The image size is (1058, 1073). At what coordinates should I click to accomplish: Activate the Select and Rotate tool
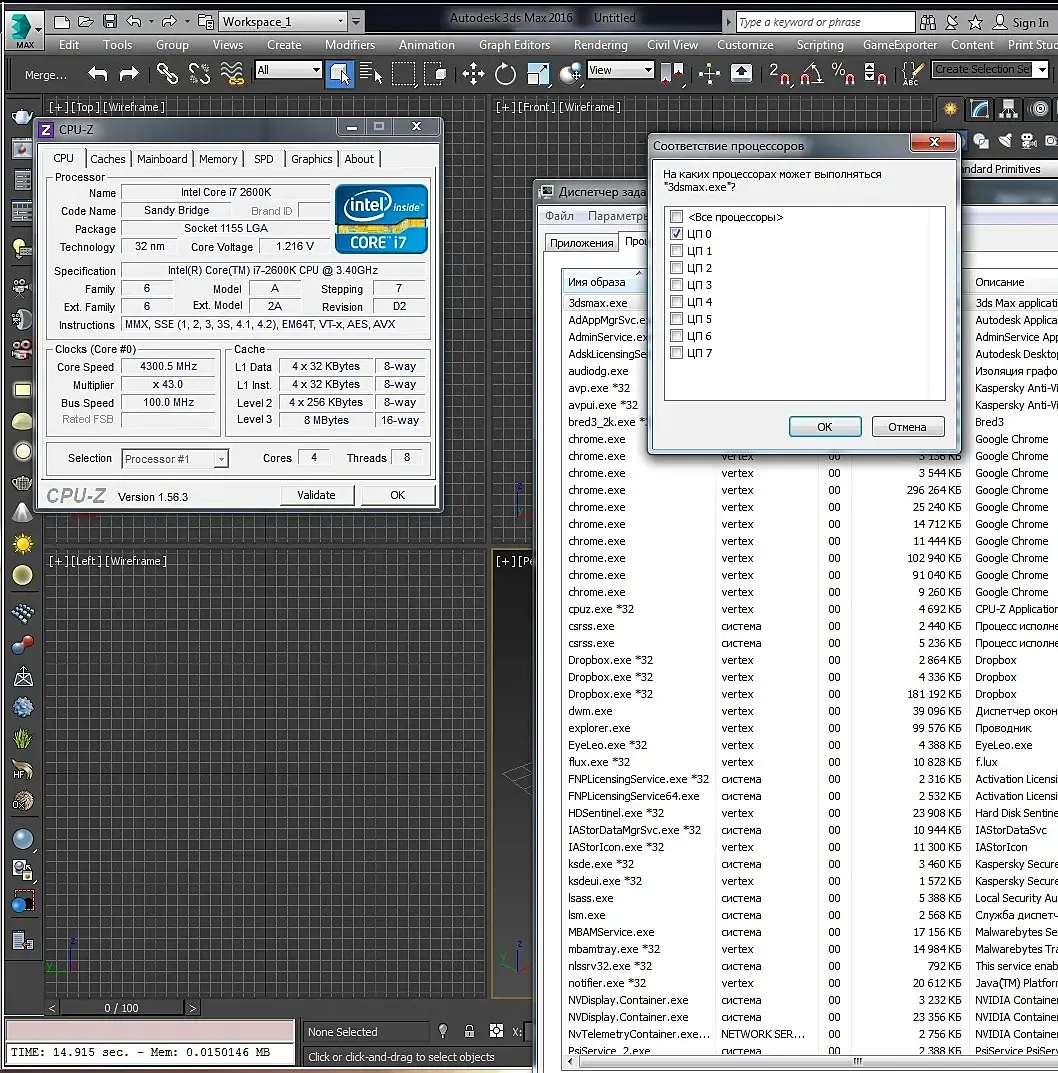click(x=505, y=73)
